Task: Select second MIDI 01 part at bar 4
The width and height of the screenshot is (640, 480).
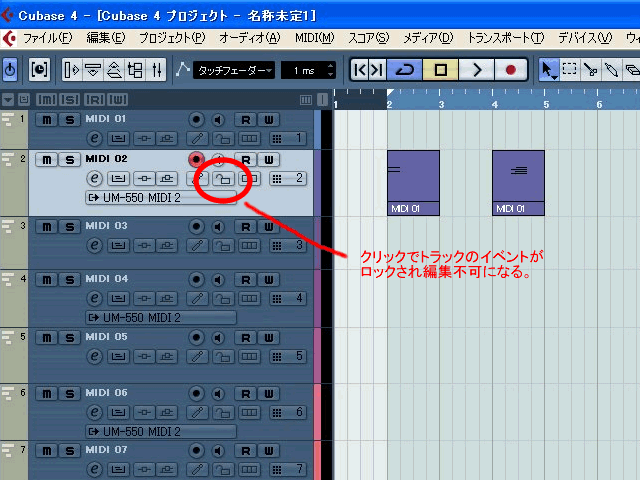Action: click(x=518, y=182)
